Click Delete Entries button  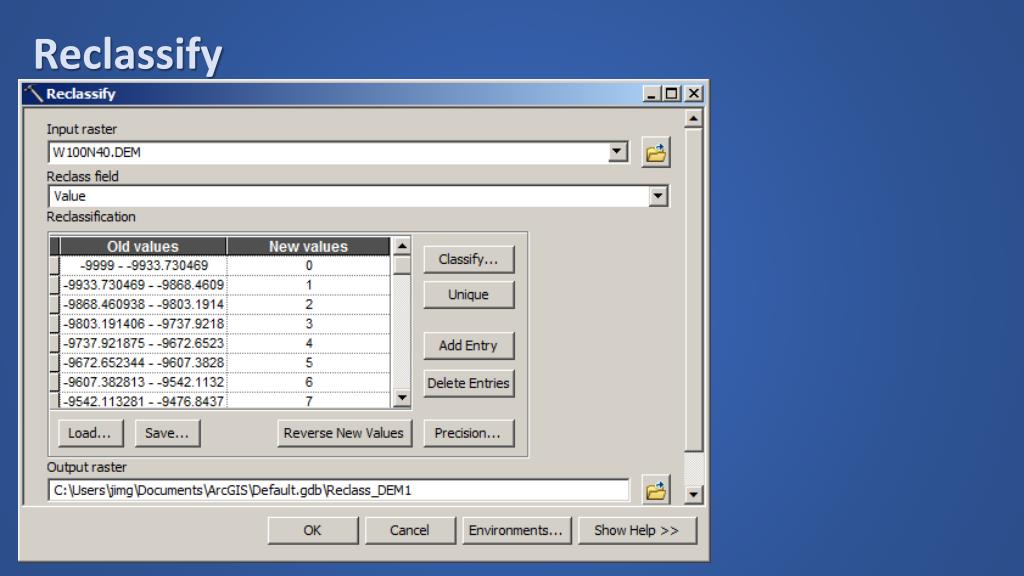tap(468, 383)
